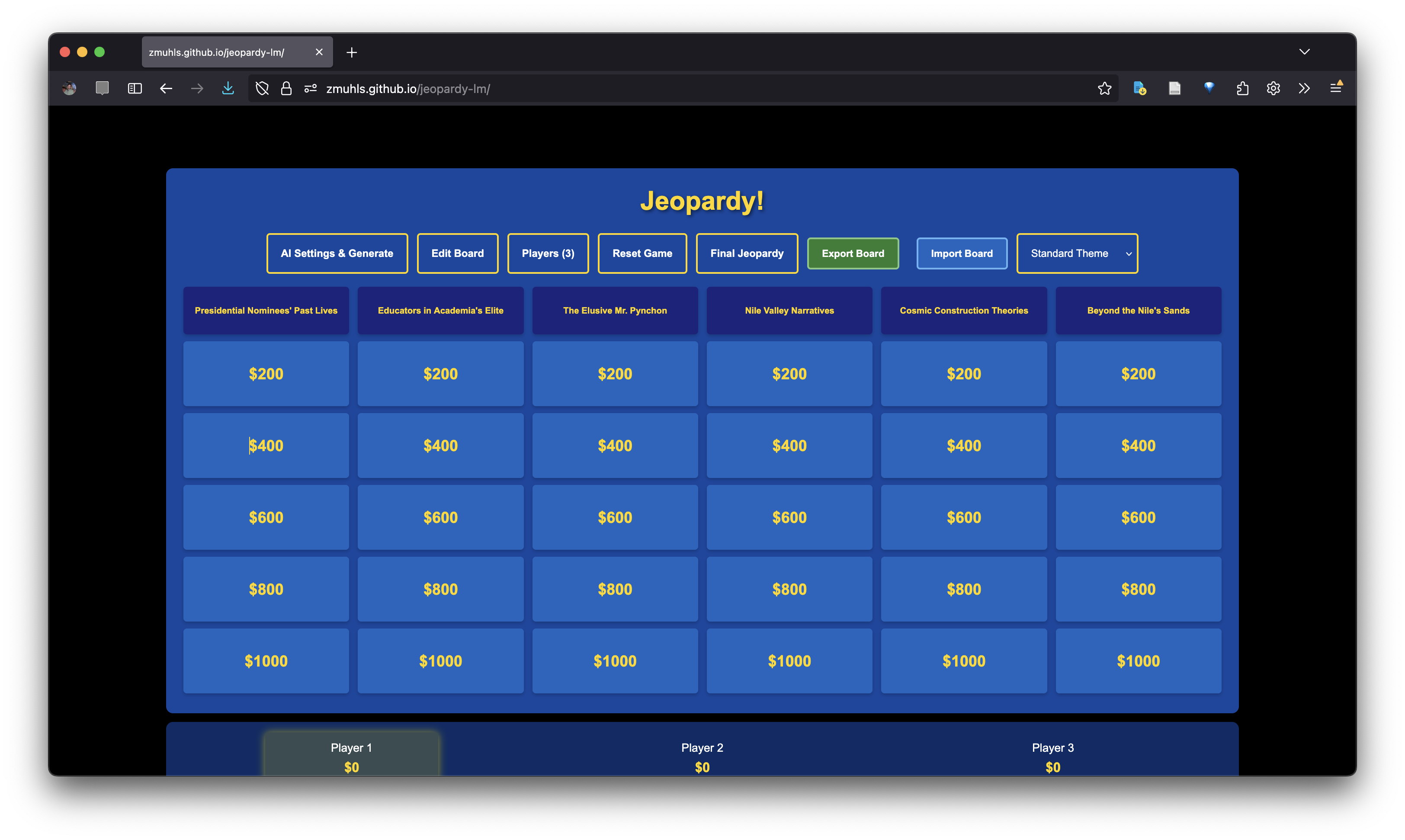Pick the $1000 clue under Nile Valley Narratives
Image resolution: width=1405 pixels, height=840 pixels.
[789, 660]
